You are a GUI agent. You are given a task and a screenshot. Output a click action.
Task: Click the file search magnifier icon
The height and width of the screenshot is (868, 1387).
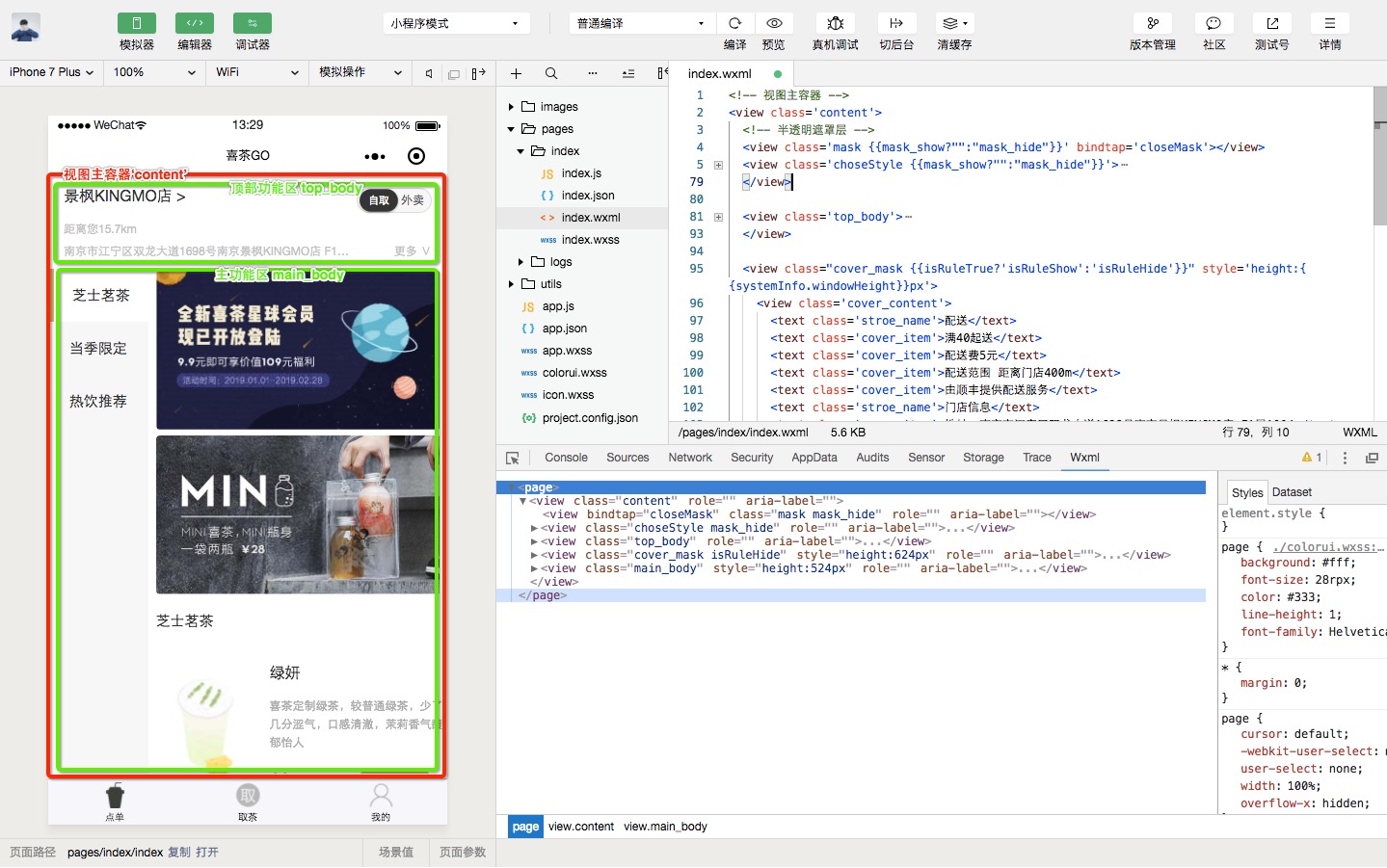click(551, 73)
